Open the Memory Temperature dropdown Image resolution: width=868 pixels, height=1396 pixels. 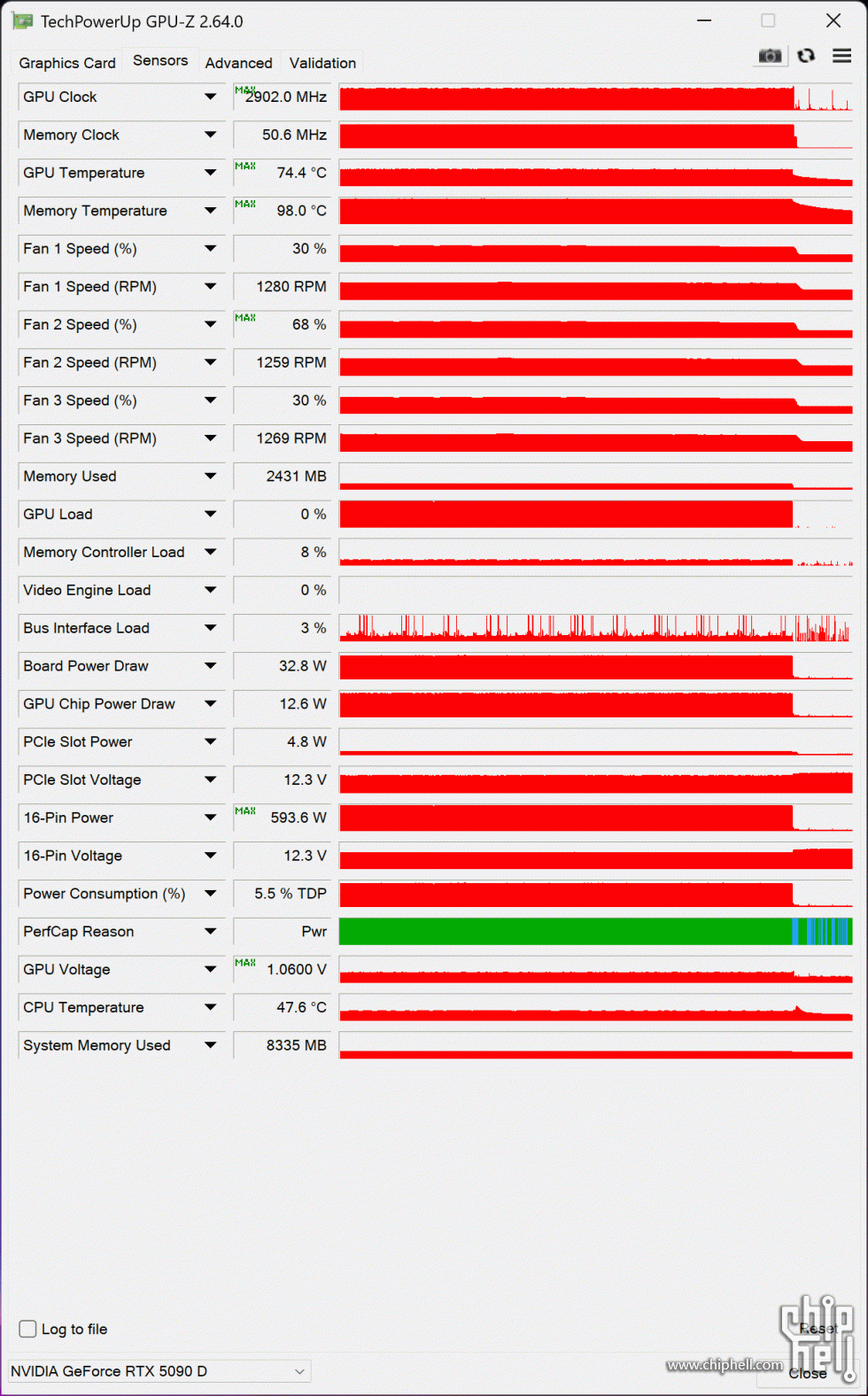click(x=210, y=211)
